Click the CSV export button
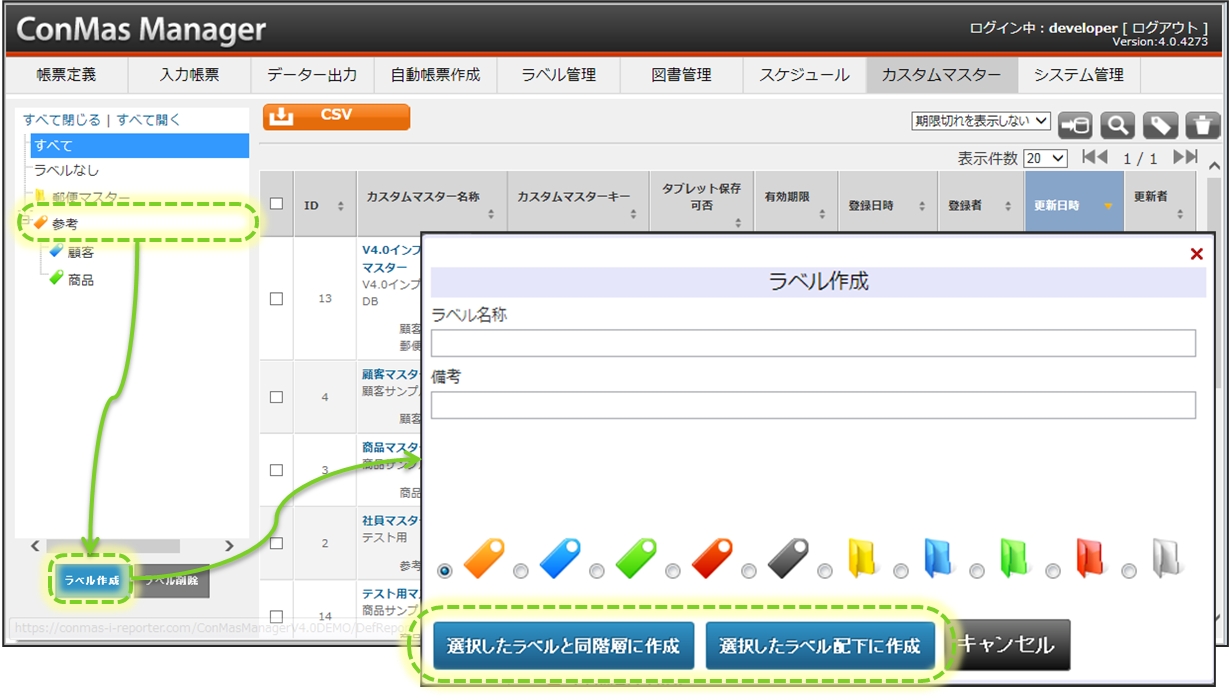1229x700 pixels. click(336, 116)
